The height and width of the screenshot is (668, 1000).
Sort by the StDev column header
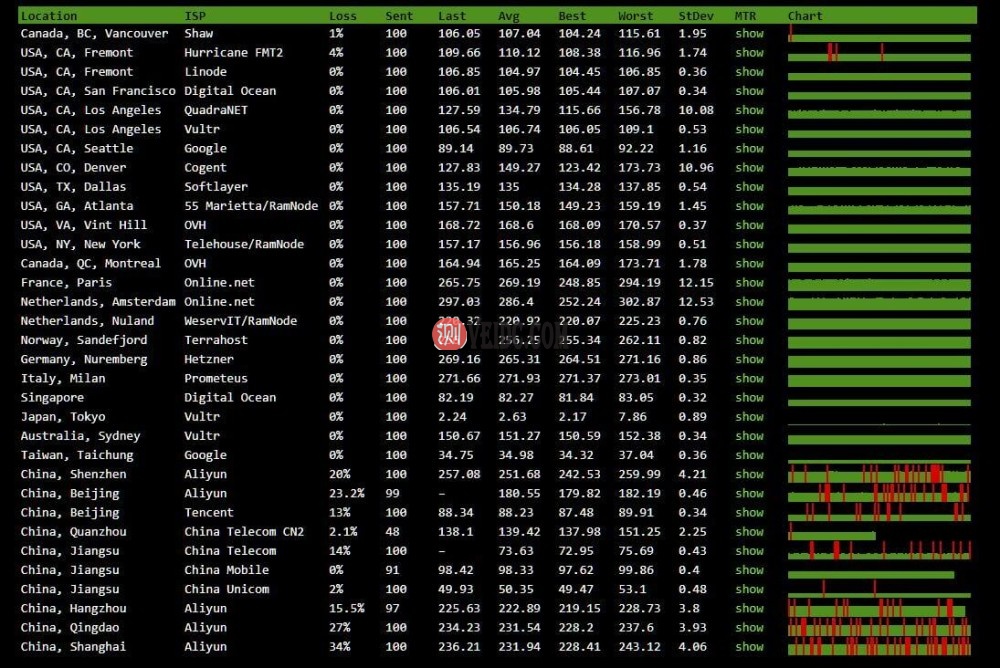[x=697, y=15]
